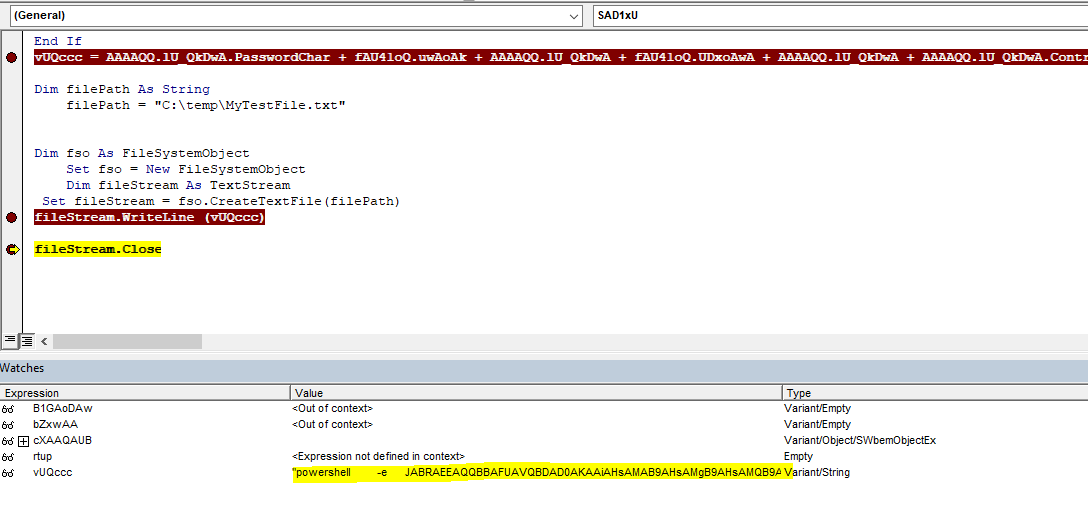Click the Procedure View icon
The image size is (1088, 516).
[9, 341]
